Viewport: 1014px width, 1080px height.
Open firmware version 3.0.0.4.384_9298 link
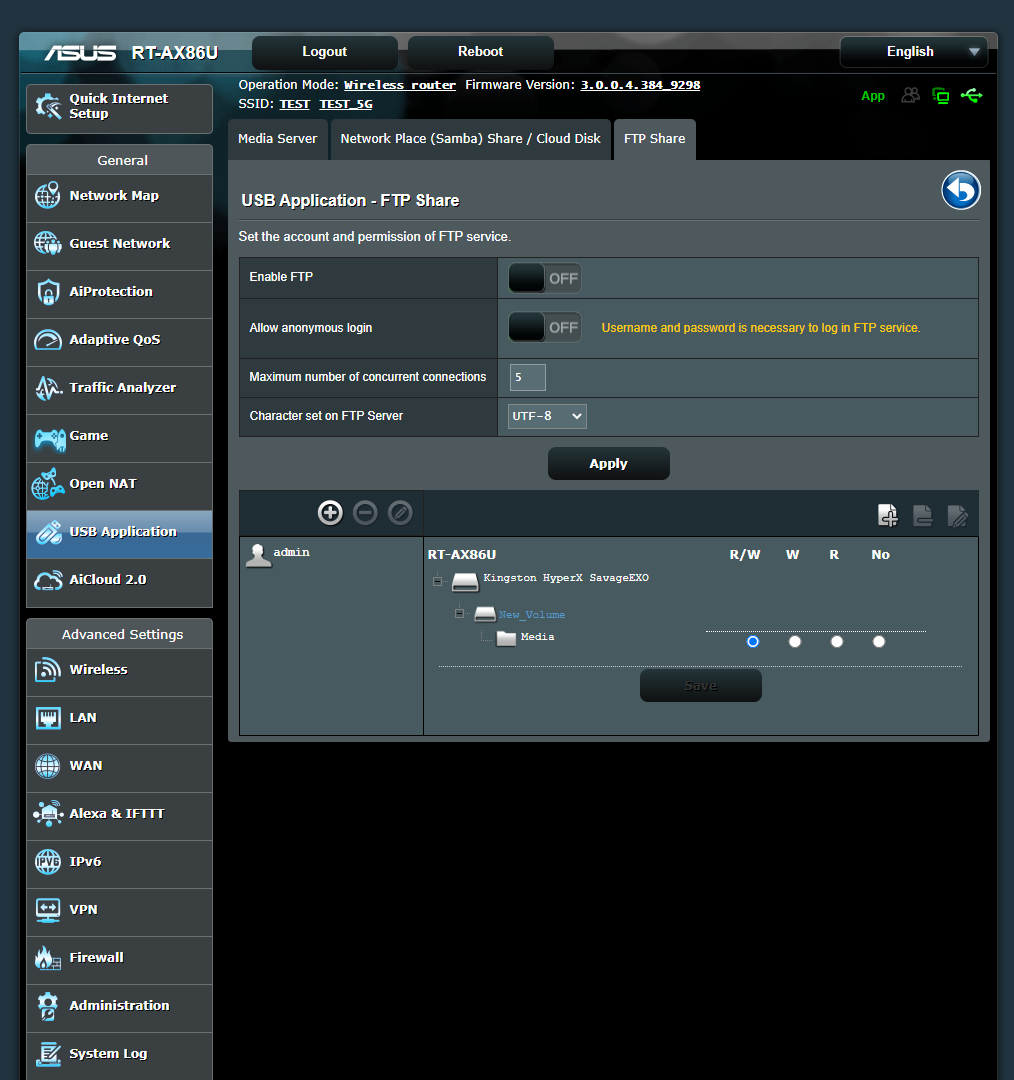[640, 85]
